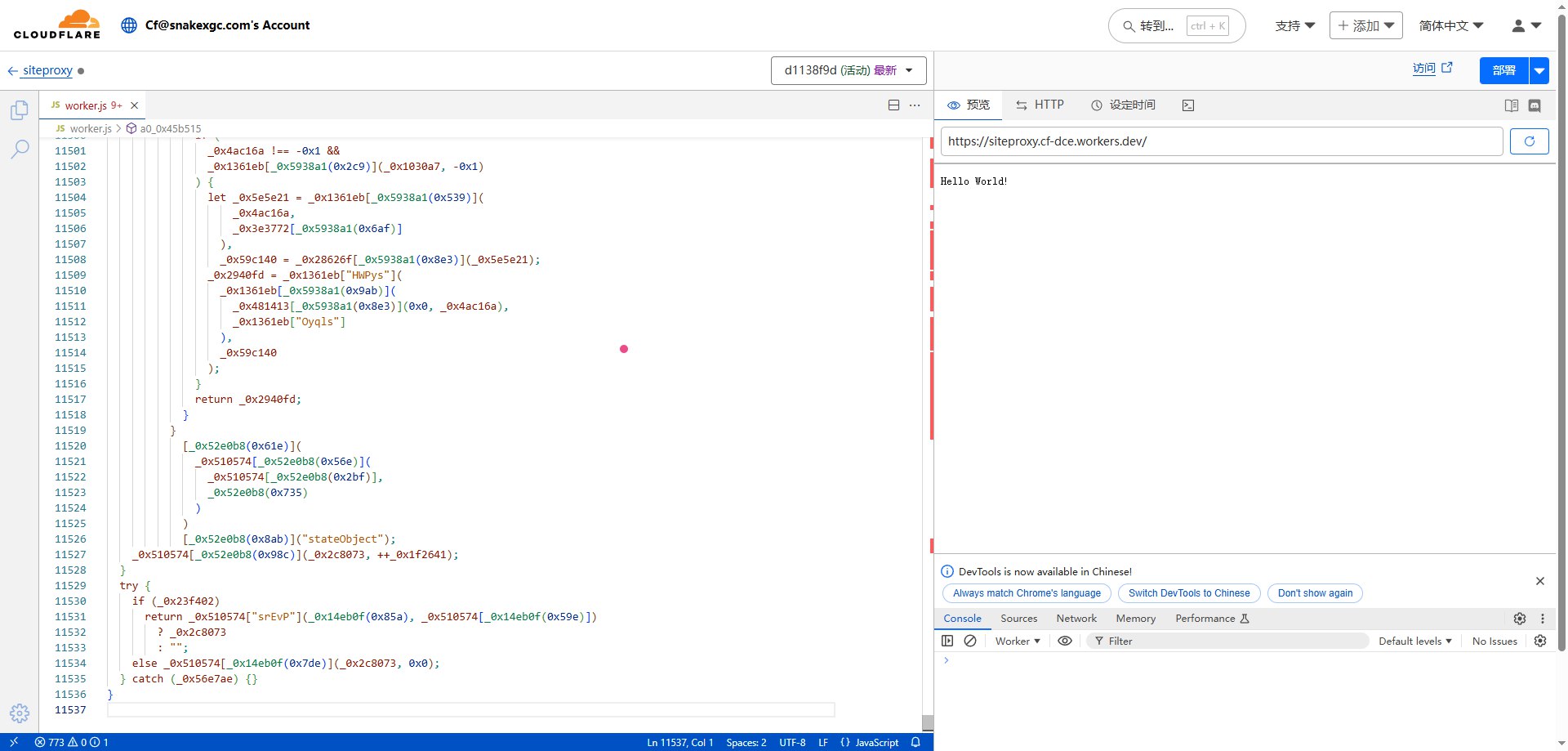Screen dimensions: 1568x751
Task: Click the 部署 deploy button
Action: 1503,71
